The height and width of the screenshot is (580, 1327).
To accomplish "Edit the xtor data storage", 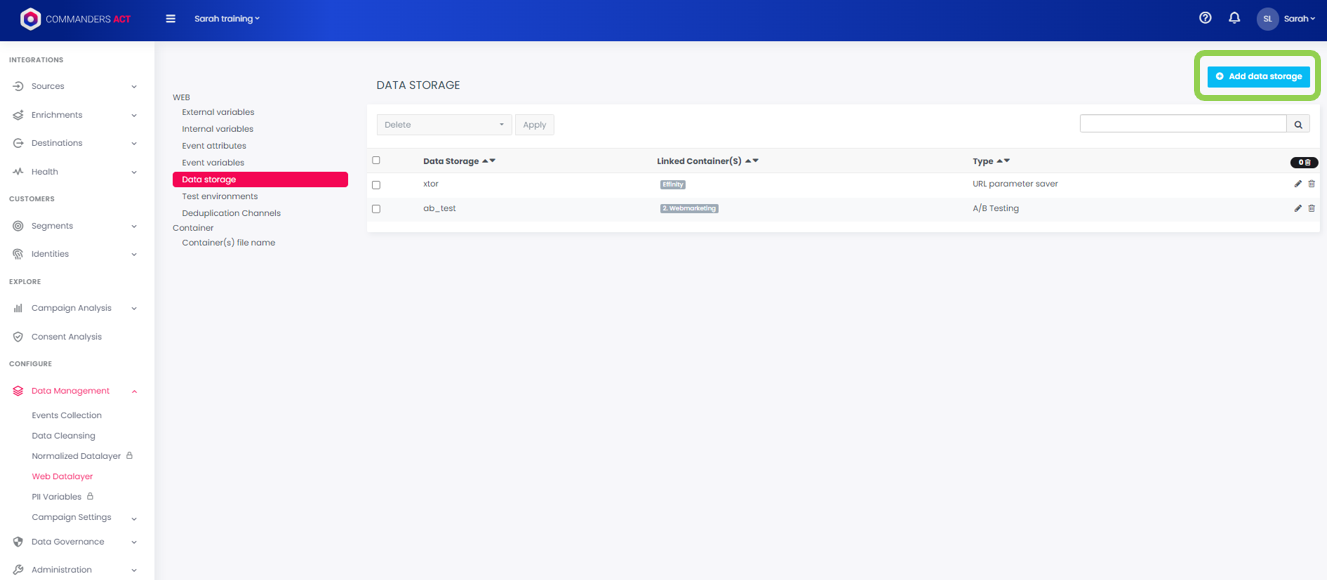I will pos(1298,184).
